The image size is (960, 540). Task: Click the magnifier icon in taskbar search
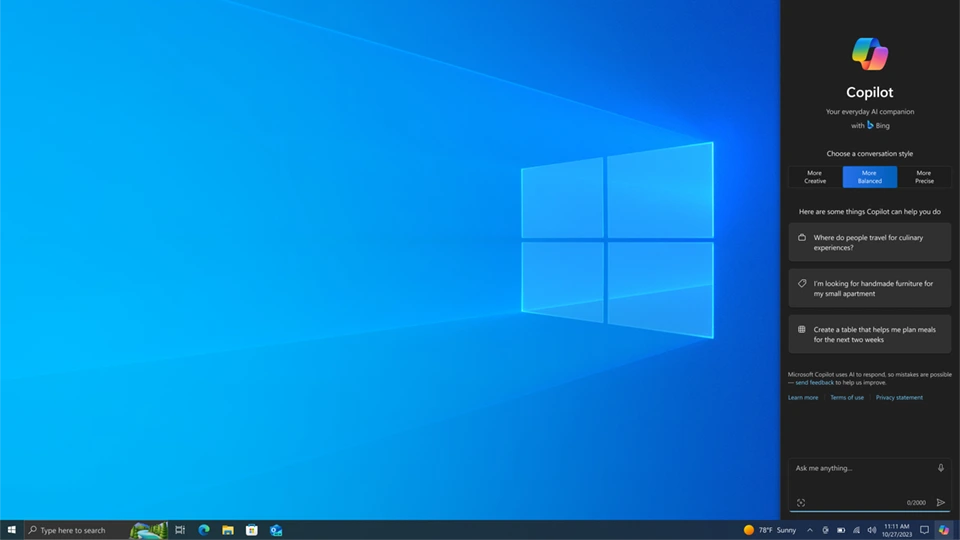coord(32,530)
